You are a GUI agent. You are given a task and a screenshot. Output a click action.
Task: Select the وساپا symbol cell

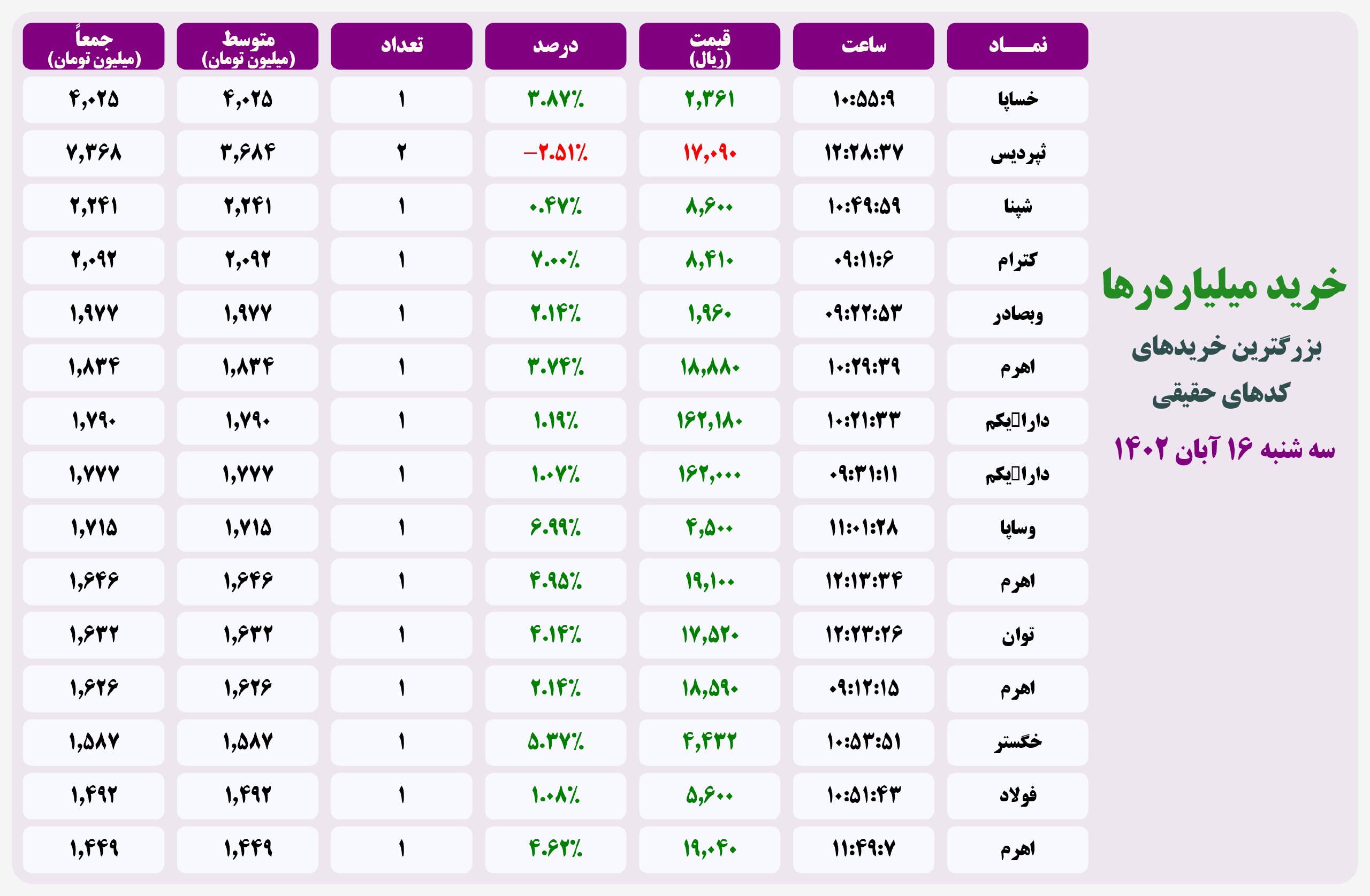coord(1017,527)
